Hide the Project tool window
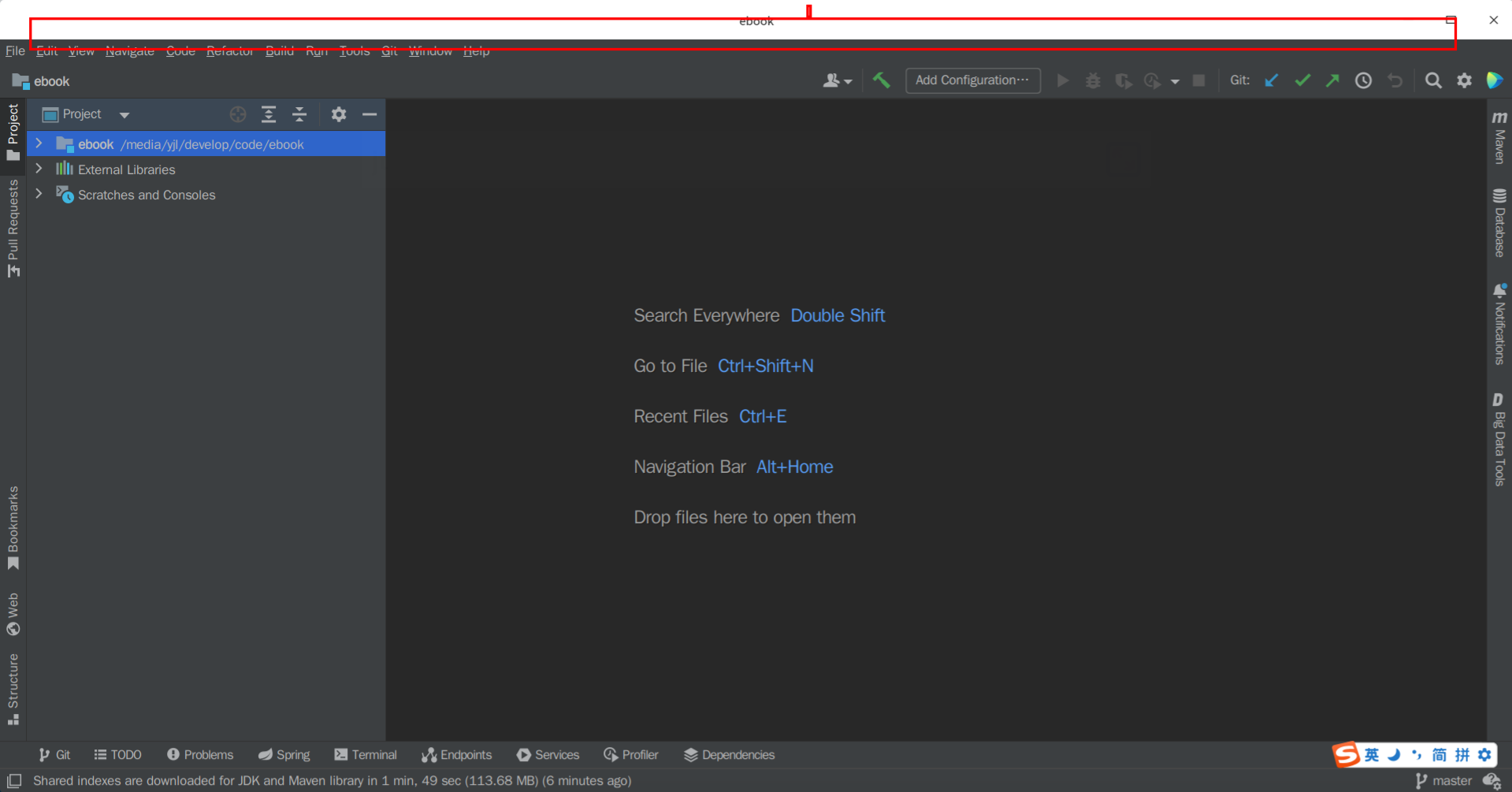1512x792 pixels. (370, 115)
